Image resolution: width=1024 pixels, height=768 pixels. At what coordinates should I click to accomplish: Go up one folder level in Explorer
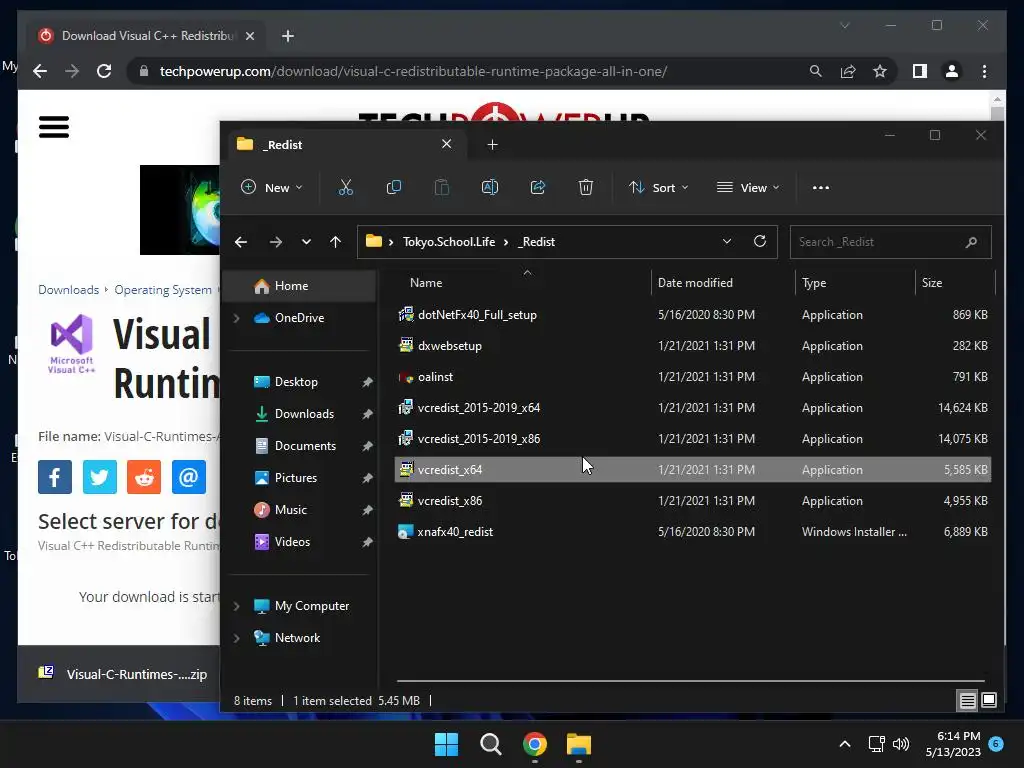(x=336, y=242)
